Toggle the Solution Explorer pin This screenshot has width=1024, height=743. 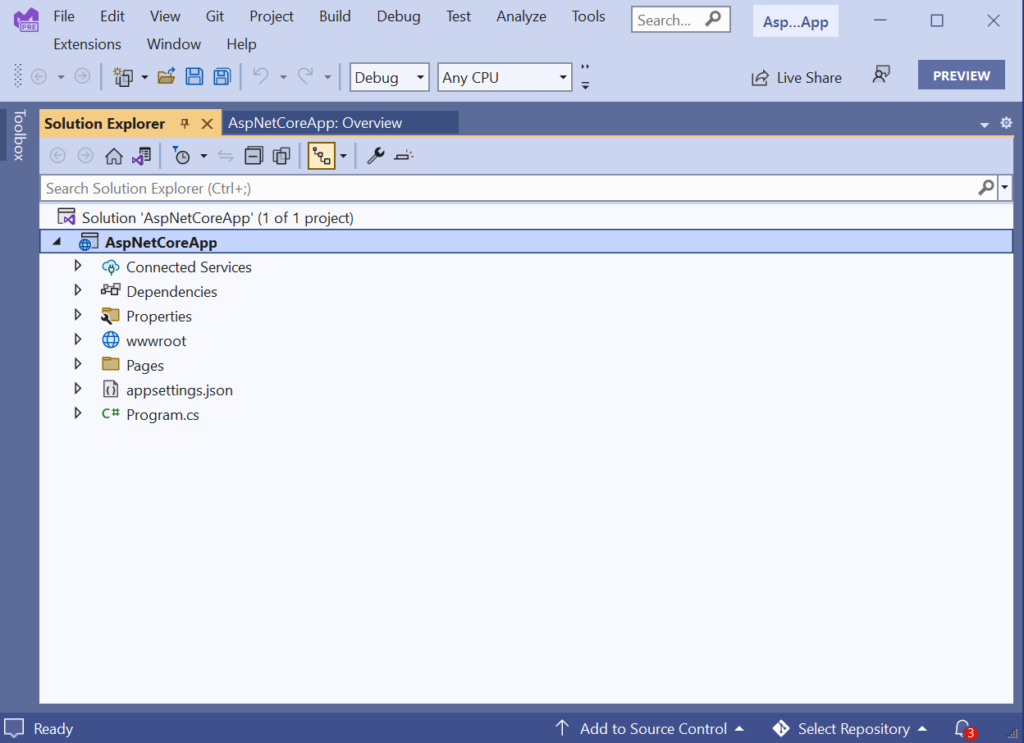tap(185, 124)
